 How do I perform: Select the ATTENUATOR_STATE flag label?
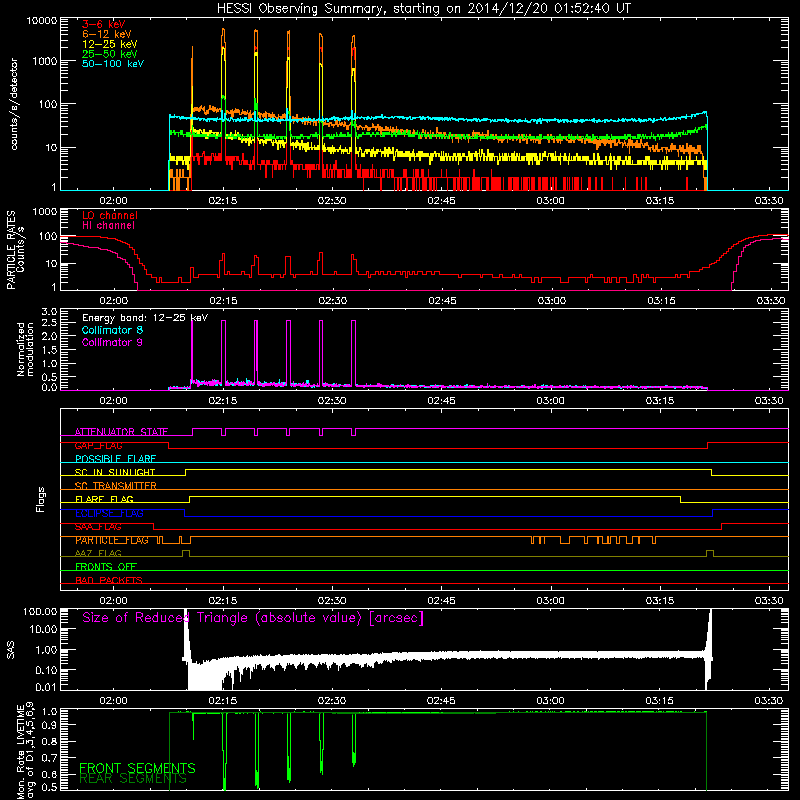(121, 432)
